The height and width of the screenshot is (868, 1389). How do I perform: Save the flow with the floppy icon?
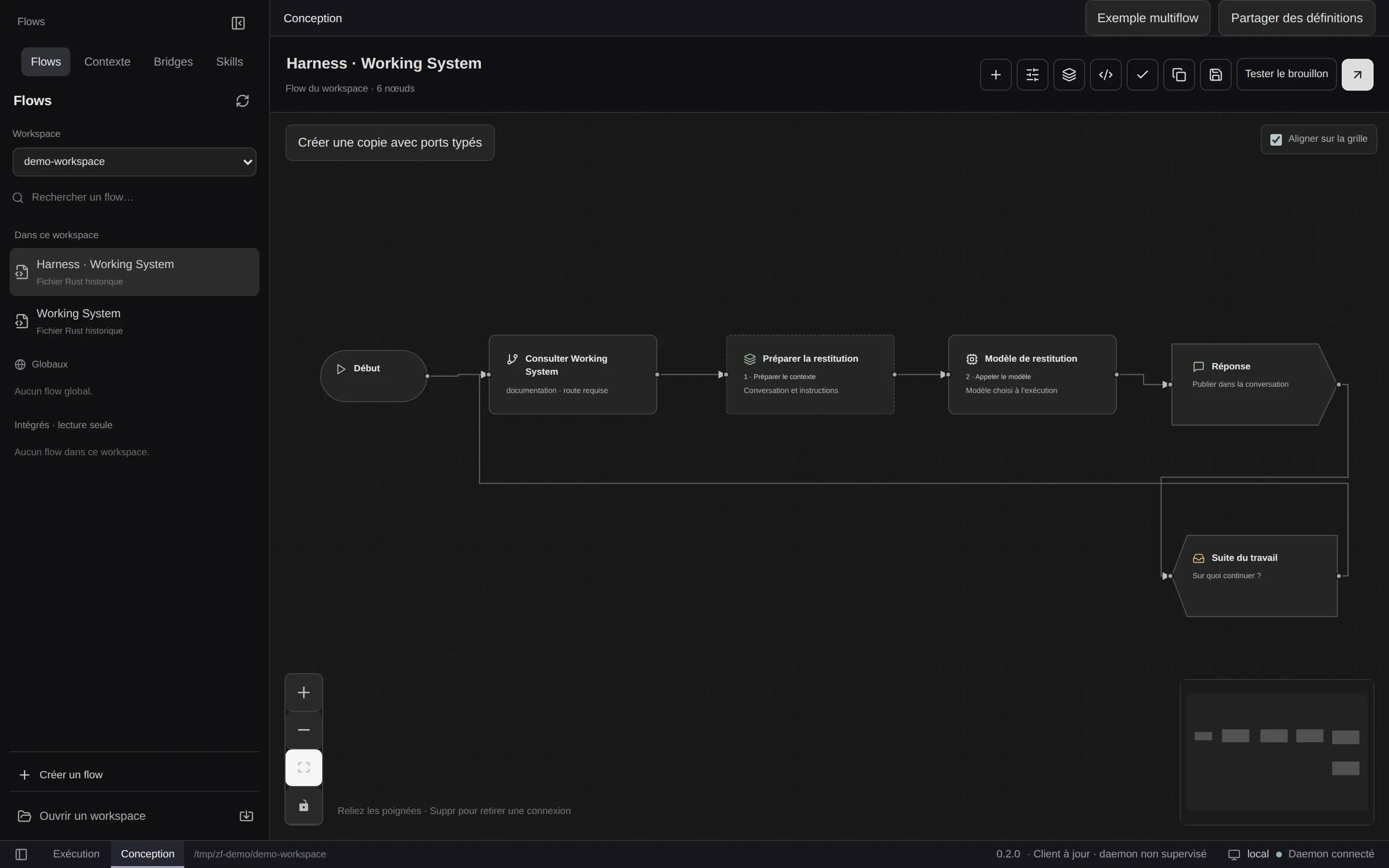[1216, 75]
